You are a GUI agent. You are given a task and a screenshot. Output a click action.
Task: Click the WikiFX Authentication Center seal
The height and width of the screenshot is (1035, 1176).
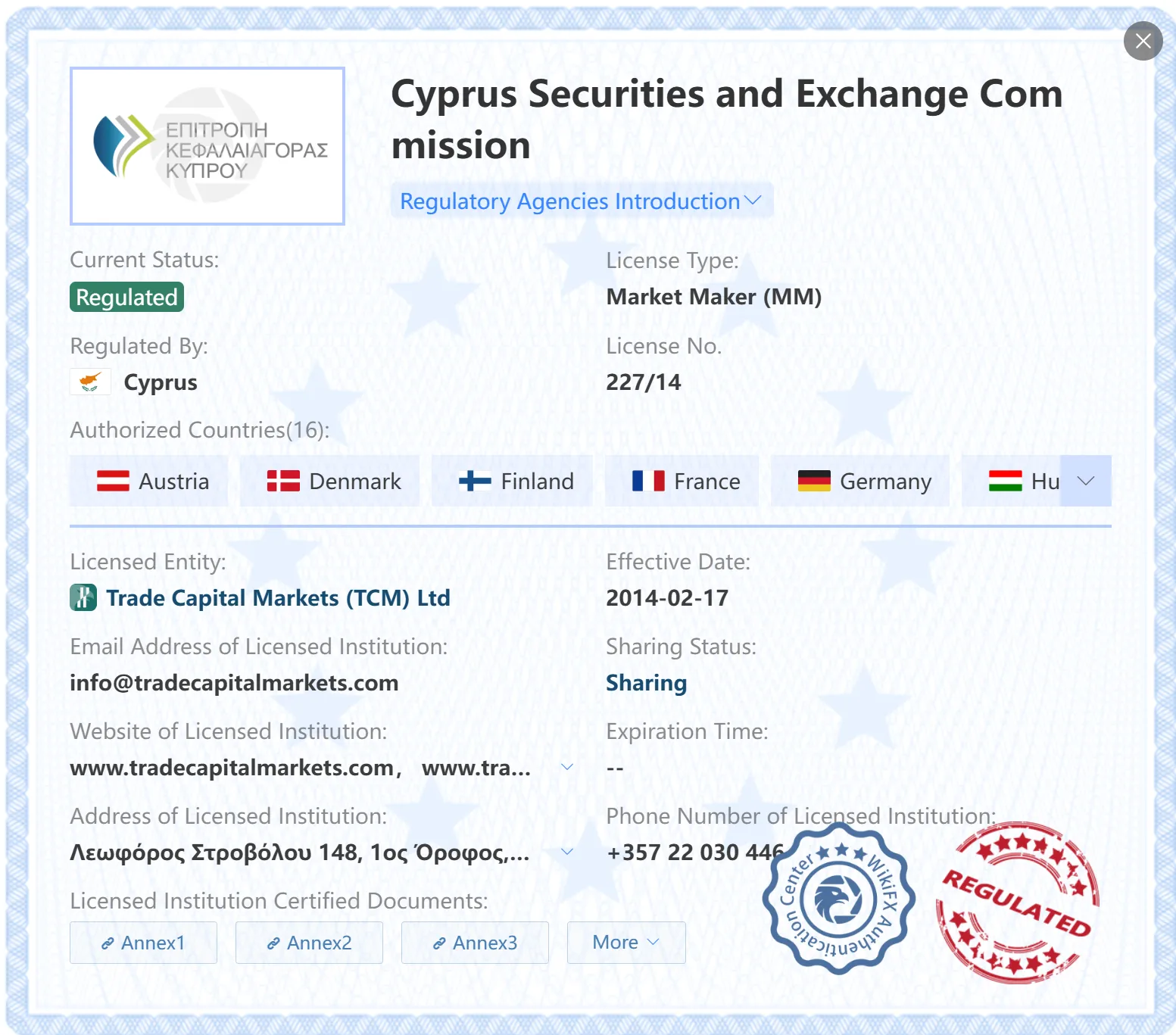click(839, 899)
